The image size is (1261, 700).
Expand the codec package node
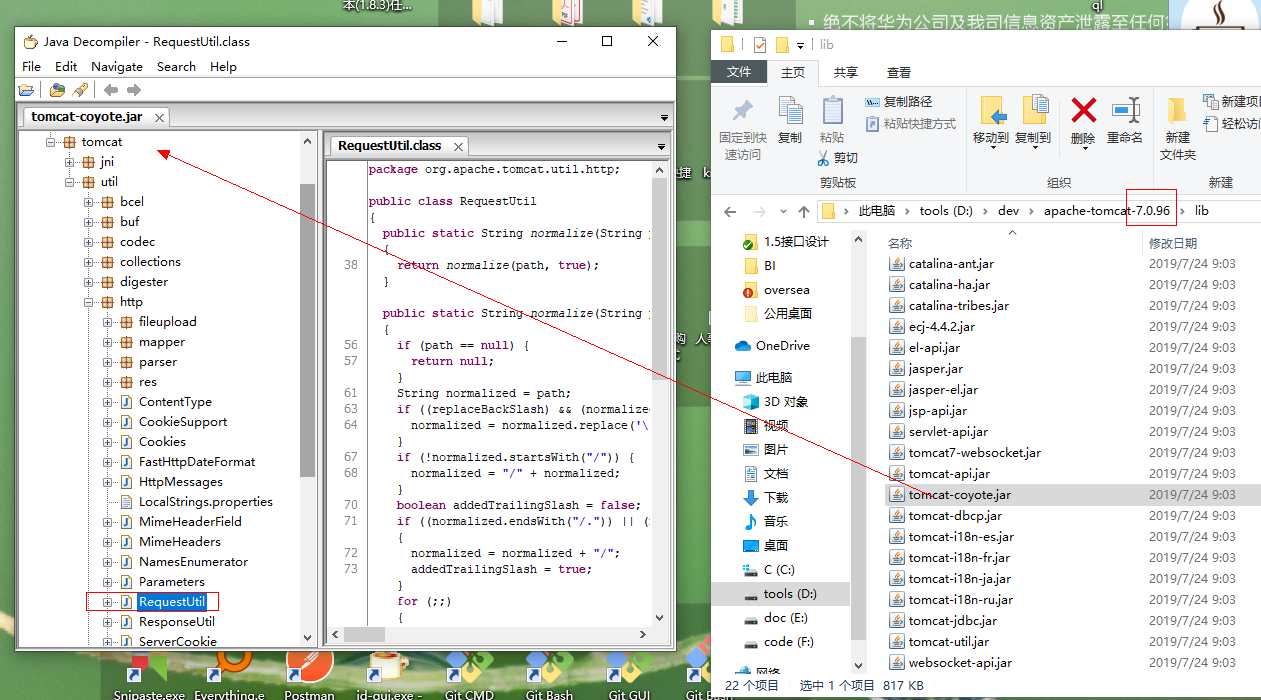coord(89,242)
